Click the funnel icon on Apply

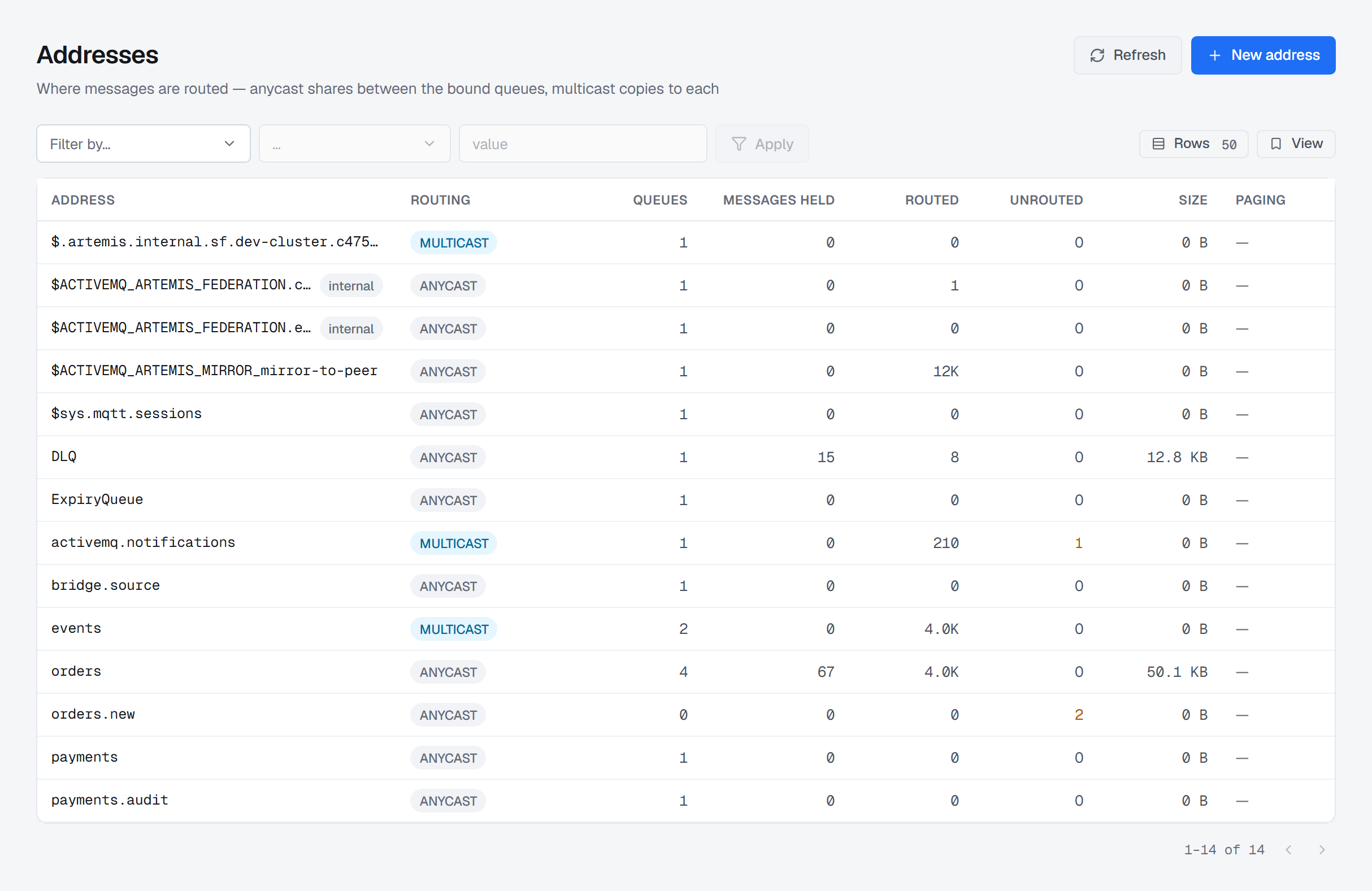pyautogui.click(x=739, y=144)
